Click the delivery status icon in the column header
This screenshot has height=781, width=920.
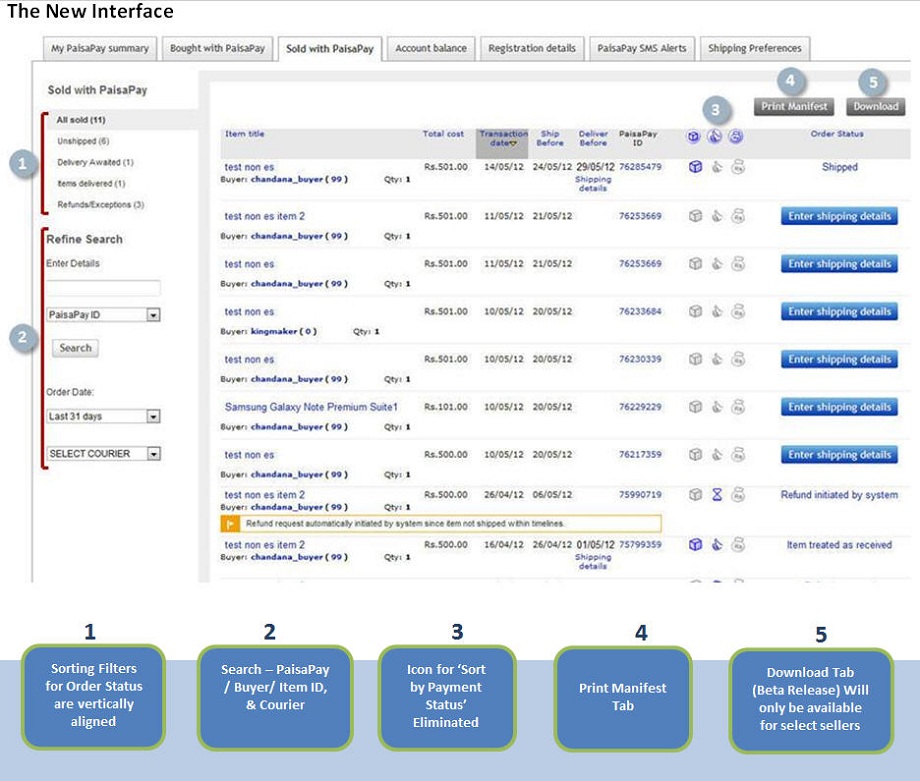point(715,136)
